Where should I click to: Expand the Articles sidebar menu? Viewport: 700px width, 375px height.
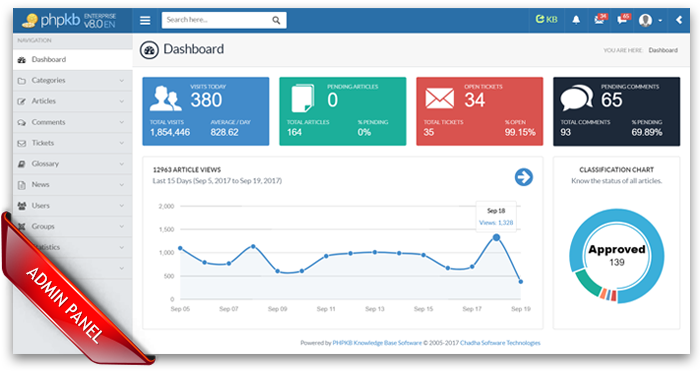pos(73,101)
